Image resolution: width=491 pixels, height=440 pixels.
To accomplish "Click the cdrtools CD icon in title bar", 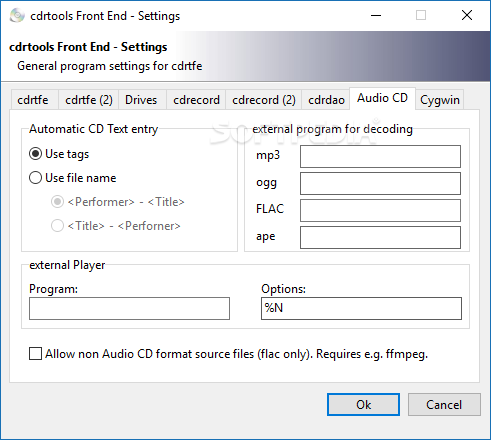I will (17, 16).
